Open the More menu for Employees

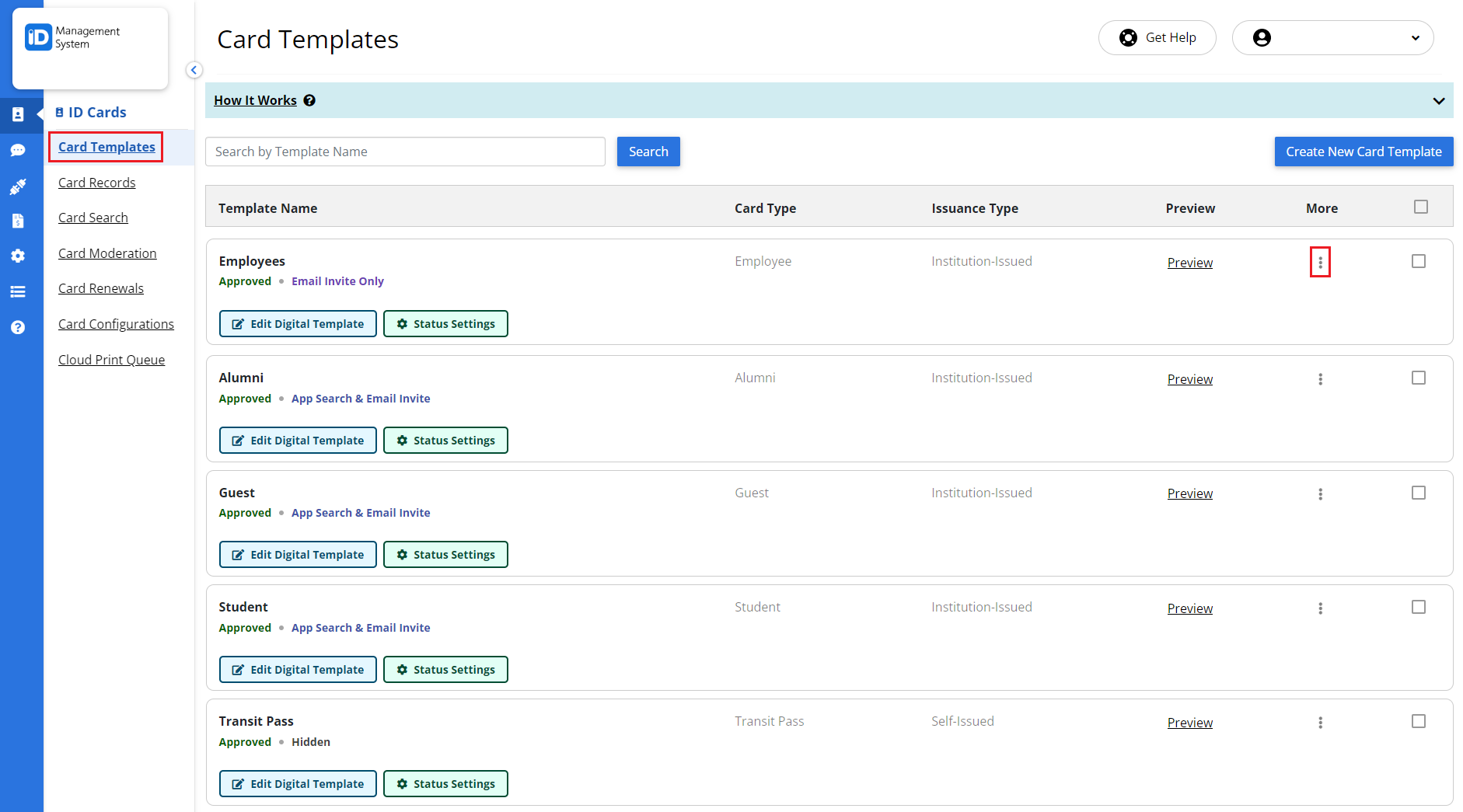1320,263
